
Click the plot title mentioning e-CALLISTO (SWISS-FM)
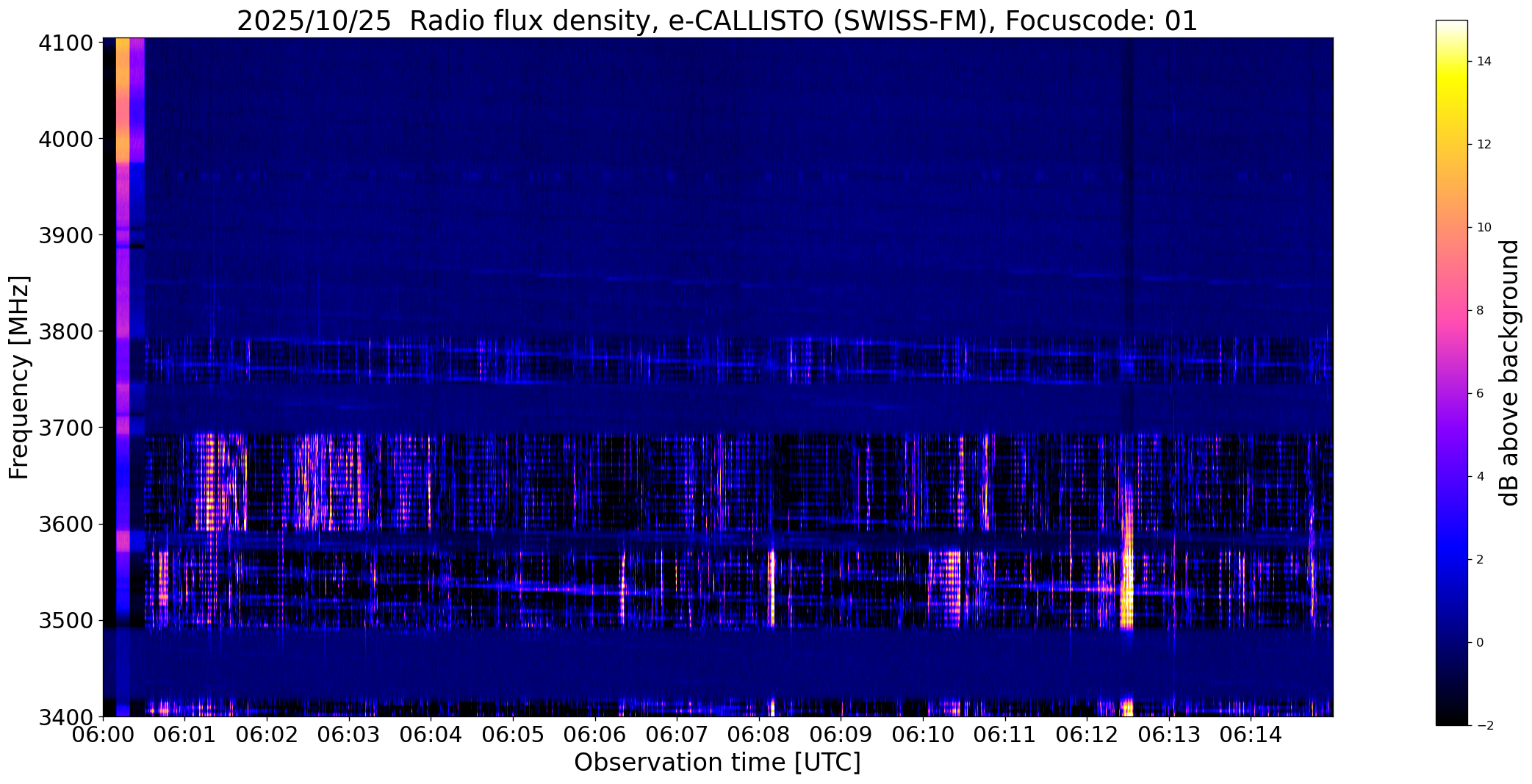(717, 21)
